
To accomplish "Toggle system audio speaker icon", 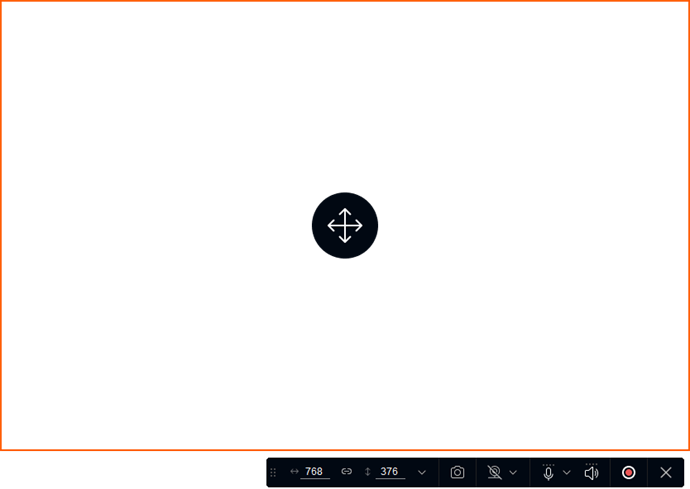I will pyautogui.click(x=591, y=473).
